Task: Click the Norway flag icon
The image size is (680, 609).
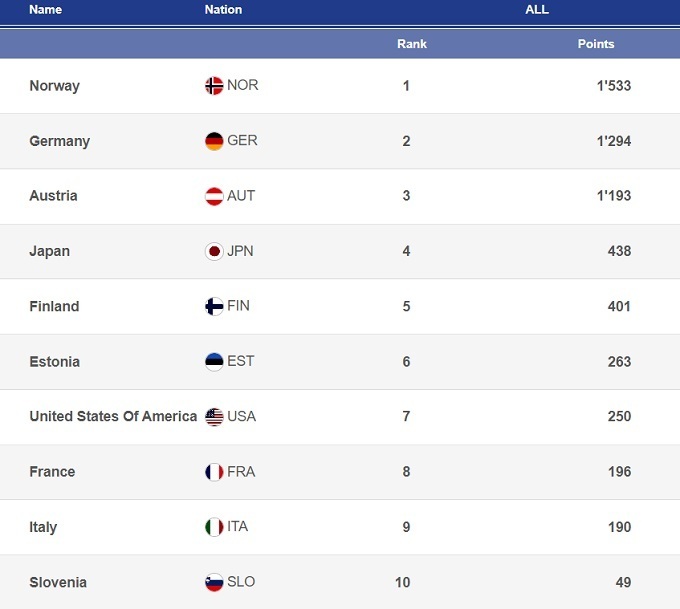Action: (214, 86)
